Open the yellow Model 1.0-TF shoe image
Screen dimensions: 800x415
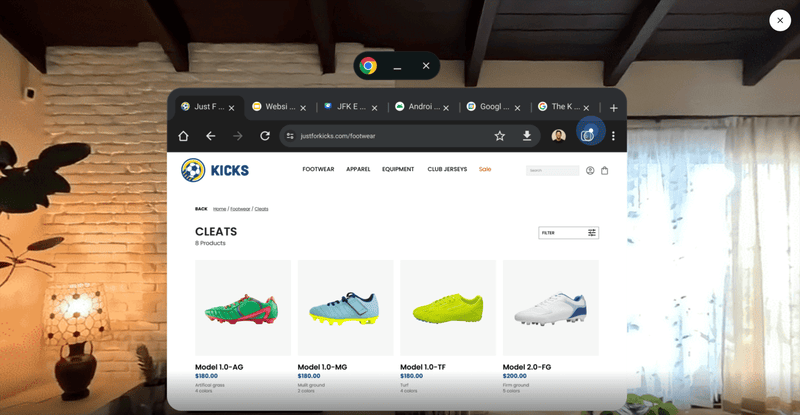(x=448, y=308)
